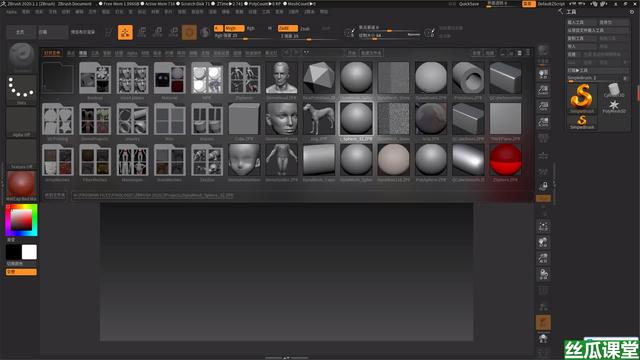
Task: Click 新建文件夹 new folder button
Action: click(x=371, y=53)
